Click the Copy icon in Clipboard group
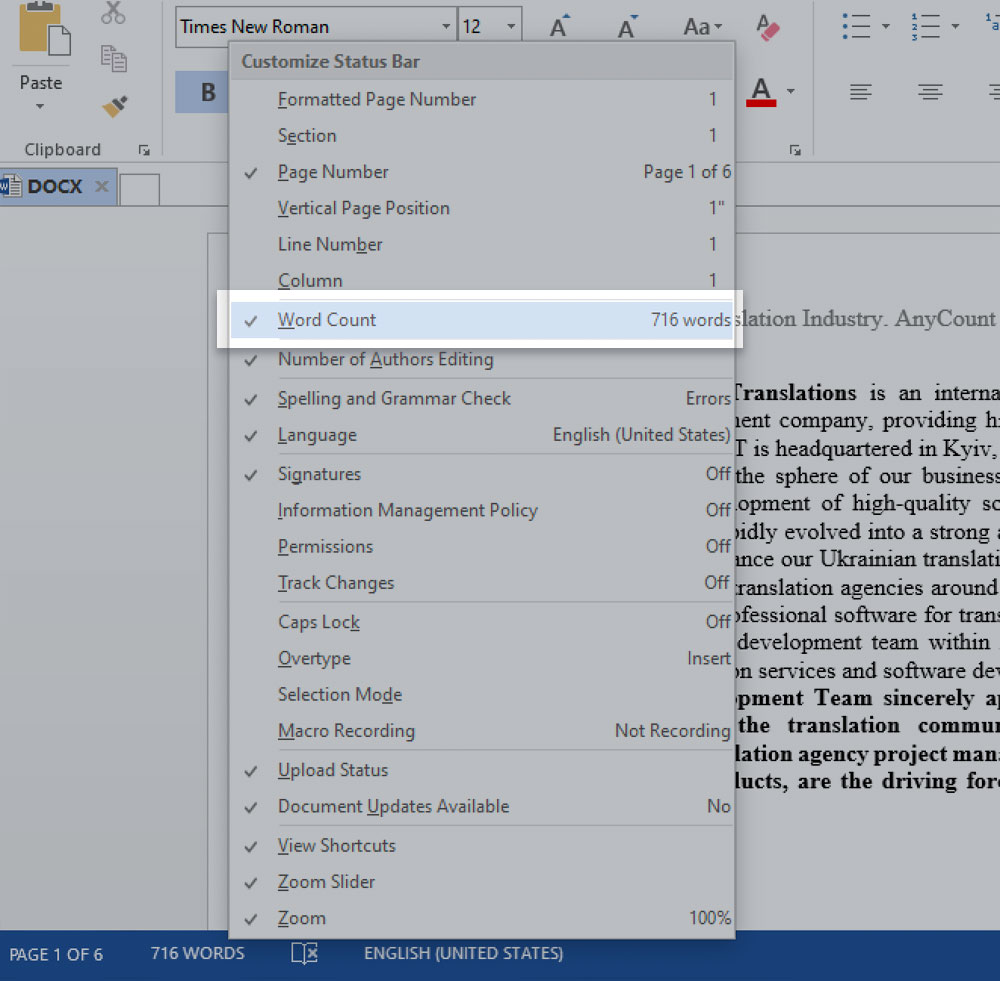The width and height of the screenshot is (1000, 981). coord(113,59)
